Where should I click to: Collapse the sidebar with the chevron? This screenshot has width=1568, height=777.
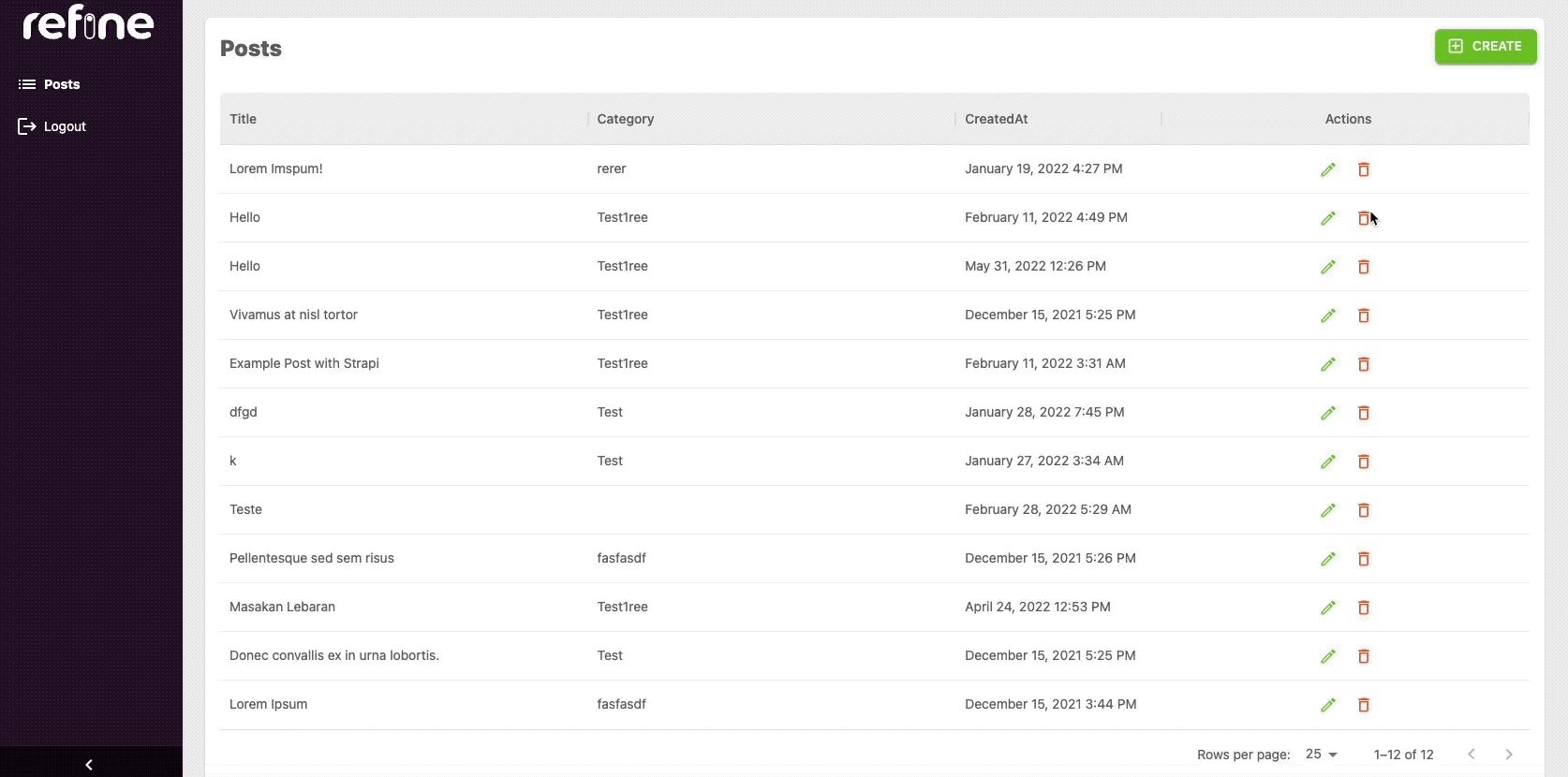point(89,764)
